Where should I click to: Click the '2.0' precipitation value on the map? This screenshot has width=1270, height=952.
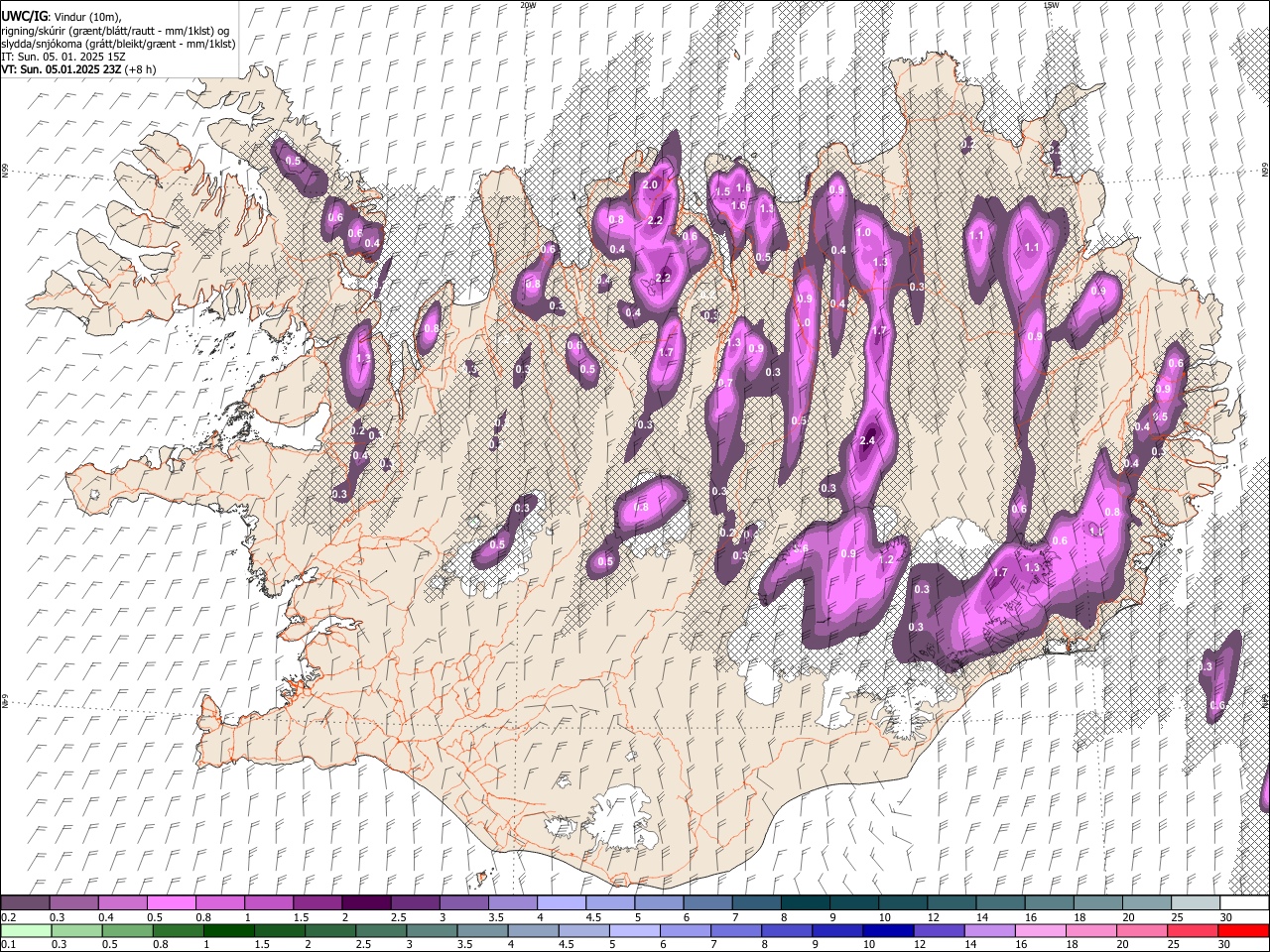click(651, 185)
